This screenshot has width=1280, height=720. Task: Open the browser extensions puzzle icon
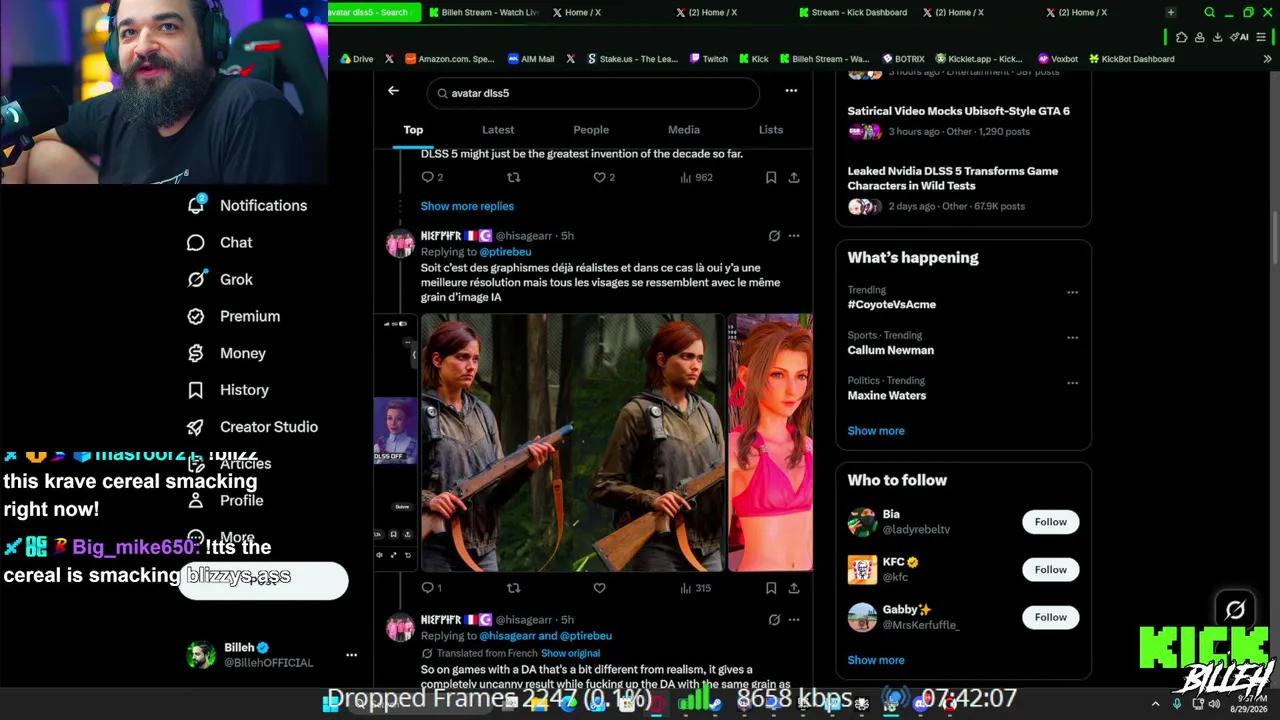(1182, 37)
